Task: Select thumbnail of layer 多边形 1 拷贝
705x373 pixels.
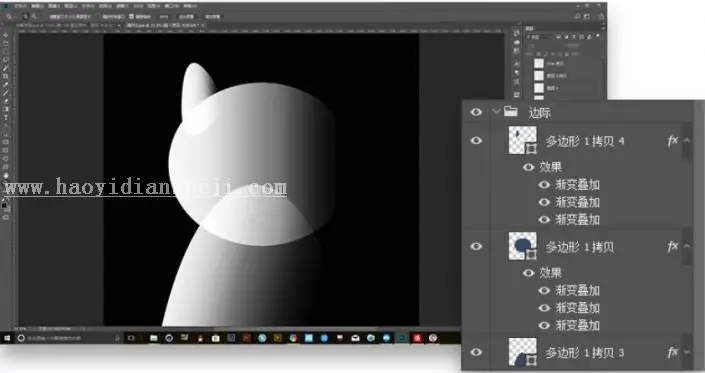Action: click(522, 246)
